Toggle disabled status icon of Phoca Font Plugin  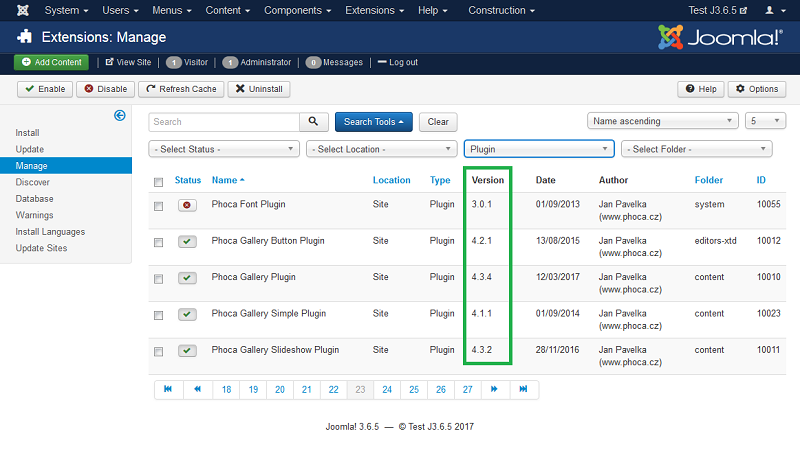pyautogui.click(x=187, y=205)
